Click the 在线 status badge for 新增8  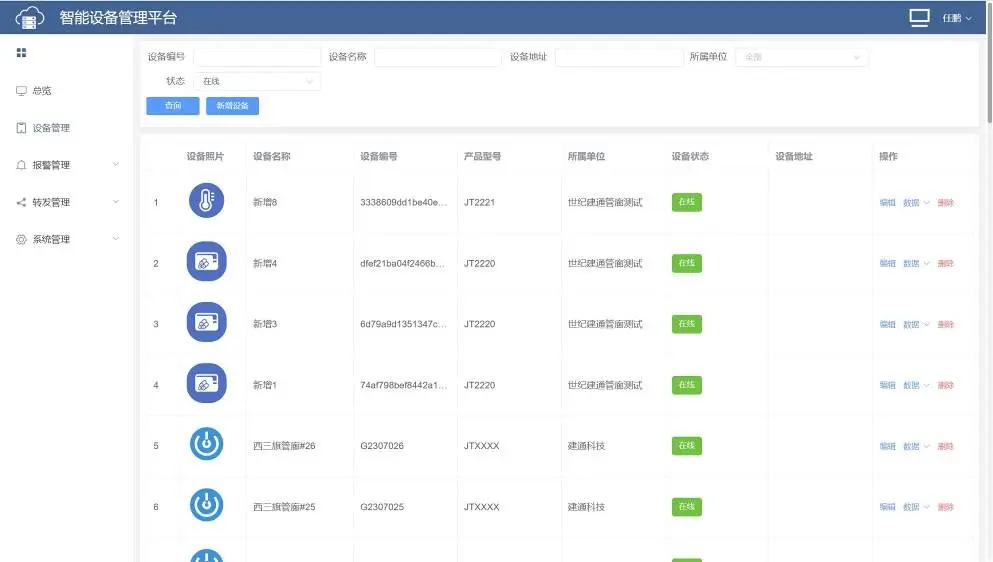coord(686,202)
